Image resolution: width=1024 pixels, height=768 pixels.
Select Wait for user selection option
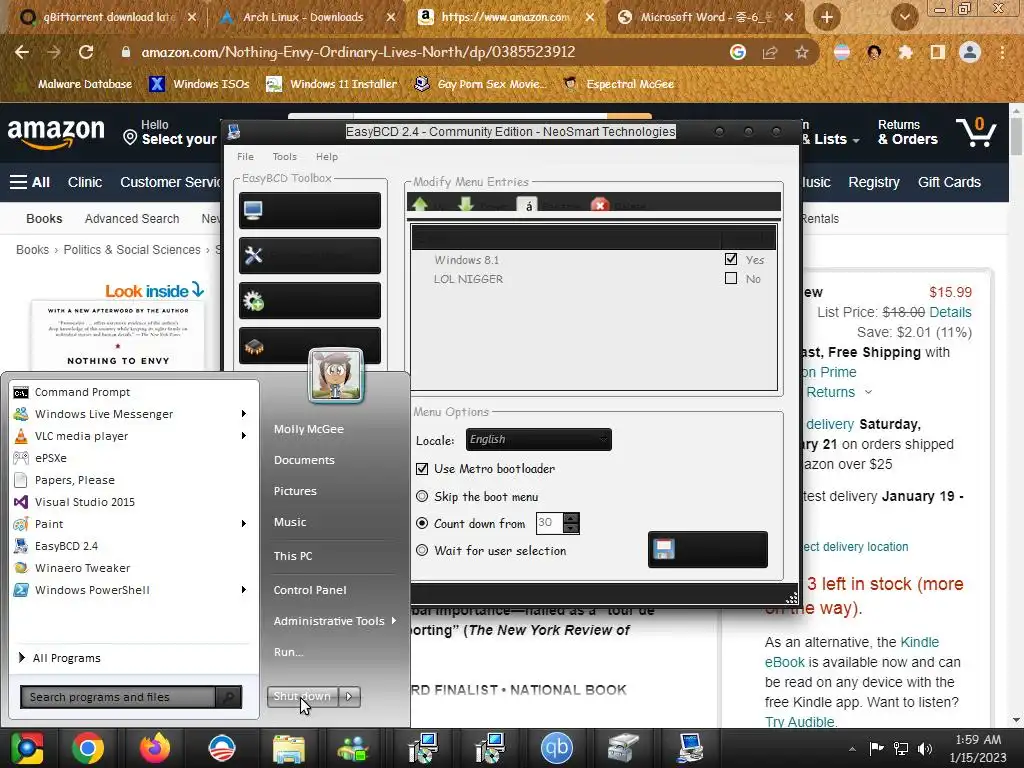point(422,551)
